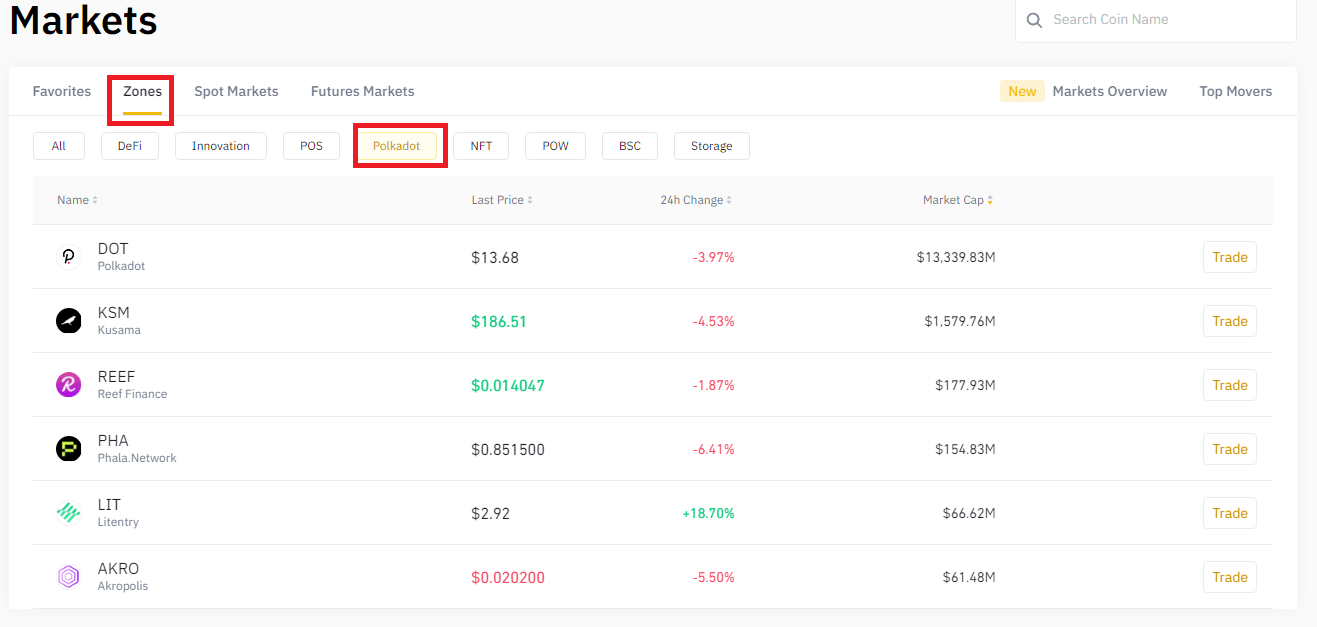Open Markets Overview
1317x627 pixels.
click(1110, 91)
